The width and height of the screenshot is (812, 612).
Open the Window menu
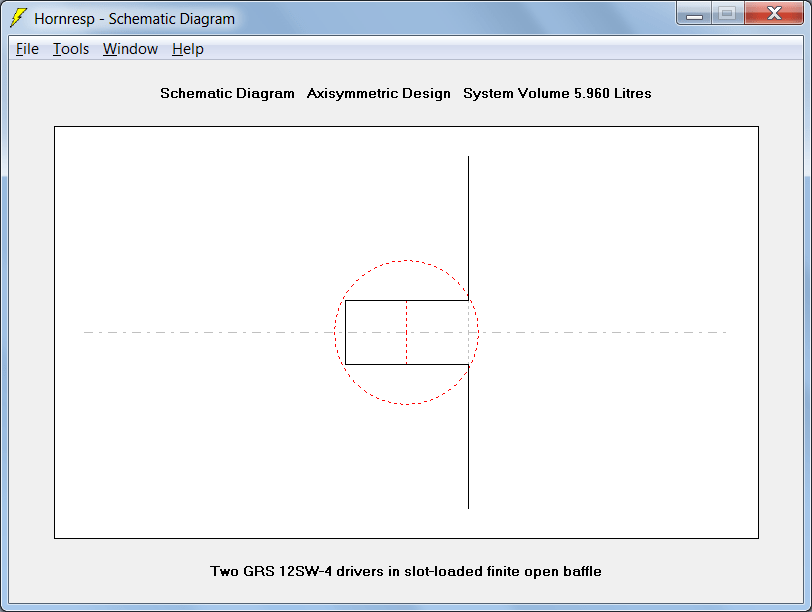tap(130, 49)
